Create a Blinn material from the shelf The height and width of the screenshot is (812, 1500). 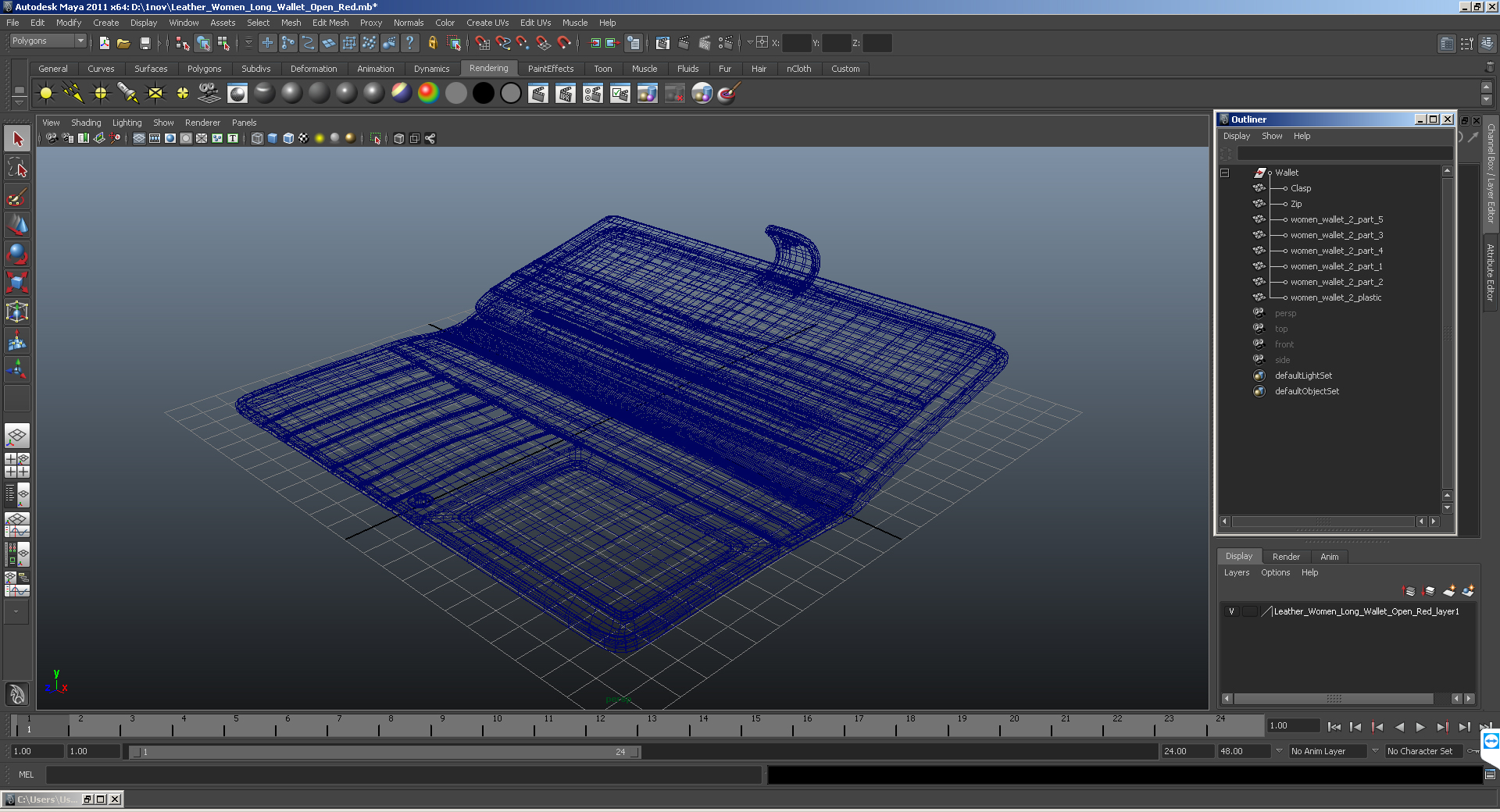tap(292, 94)
